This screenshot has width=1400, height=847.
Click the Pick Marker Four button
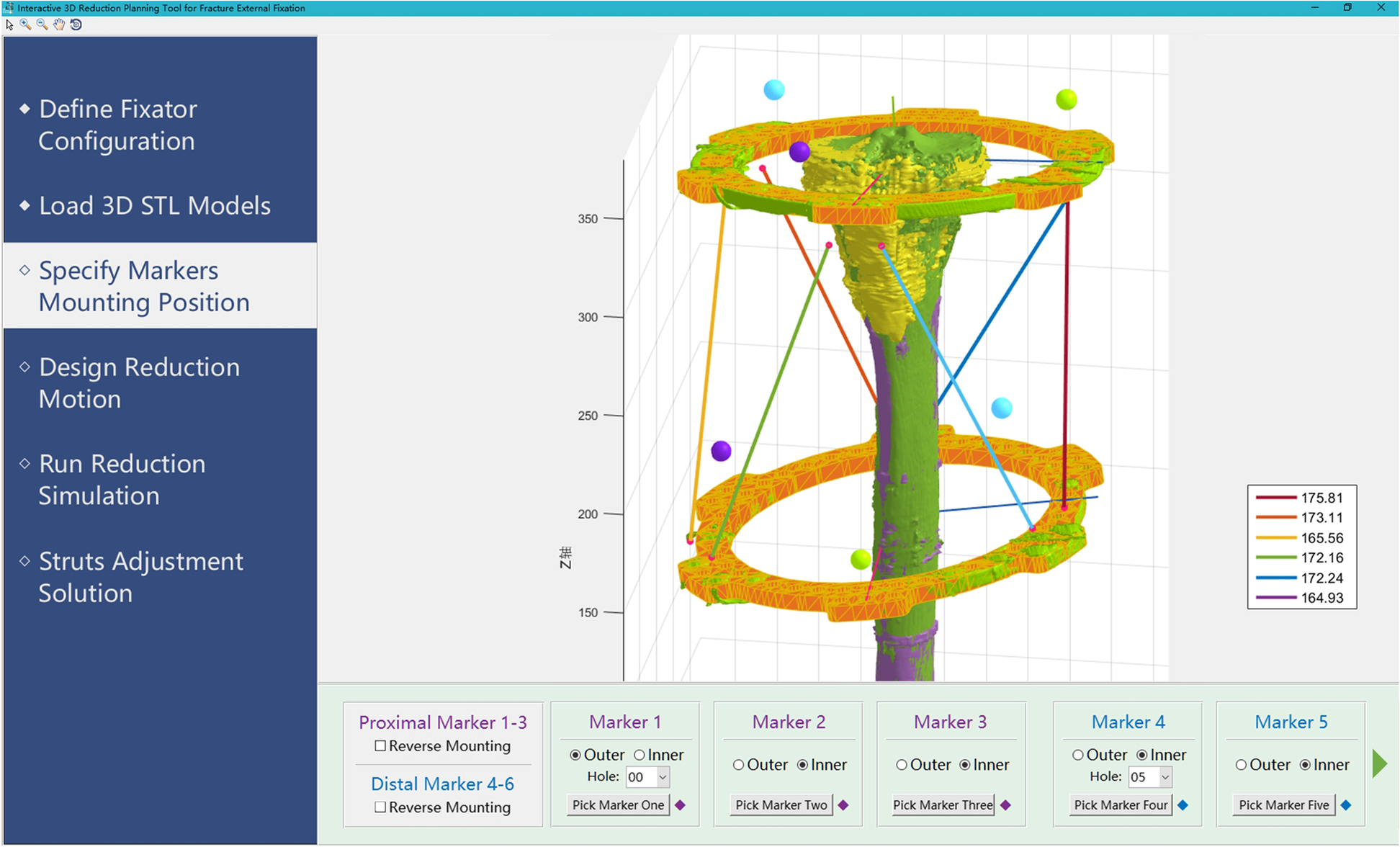tap(1121, 805)
